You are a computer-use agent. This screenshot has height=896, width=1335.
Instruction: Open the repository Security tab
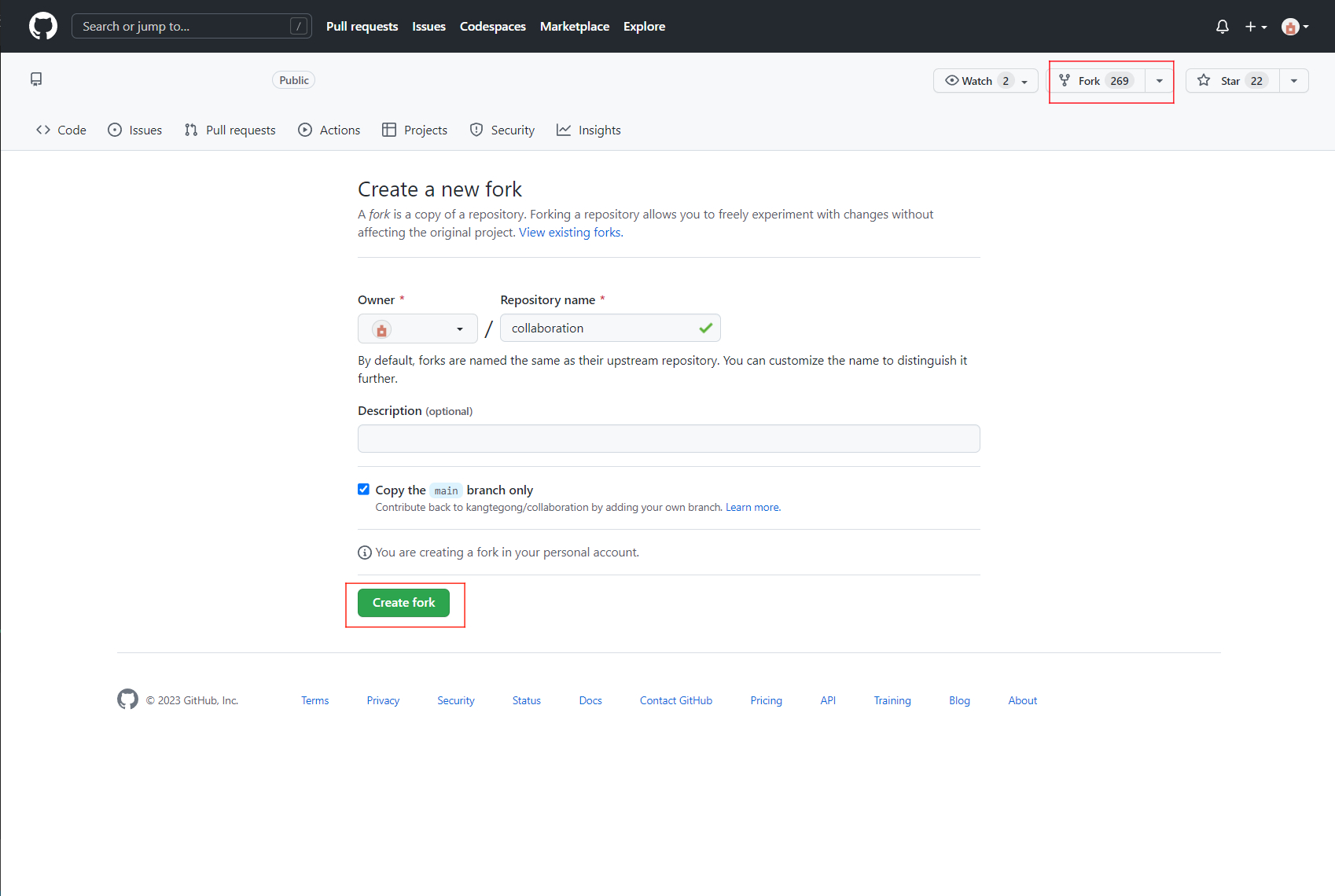coord(502,130)
